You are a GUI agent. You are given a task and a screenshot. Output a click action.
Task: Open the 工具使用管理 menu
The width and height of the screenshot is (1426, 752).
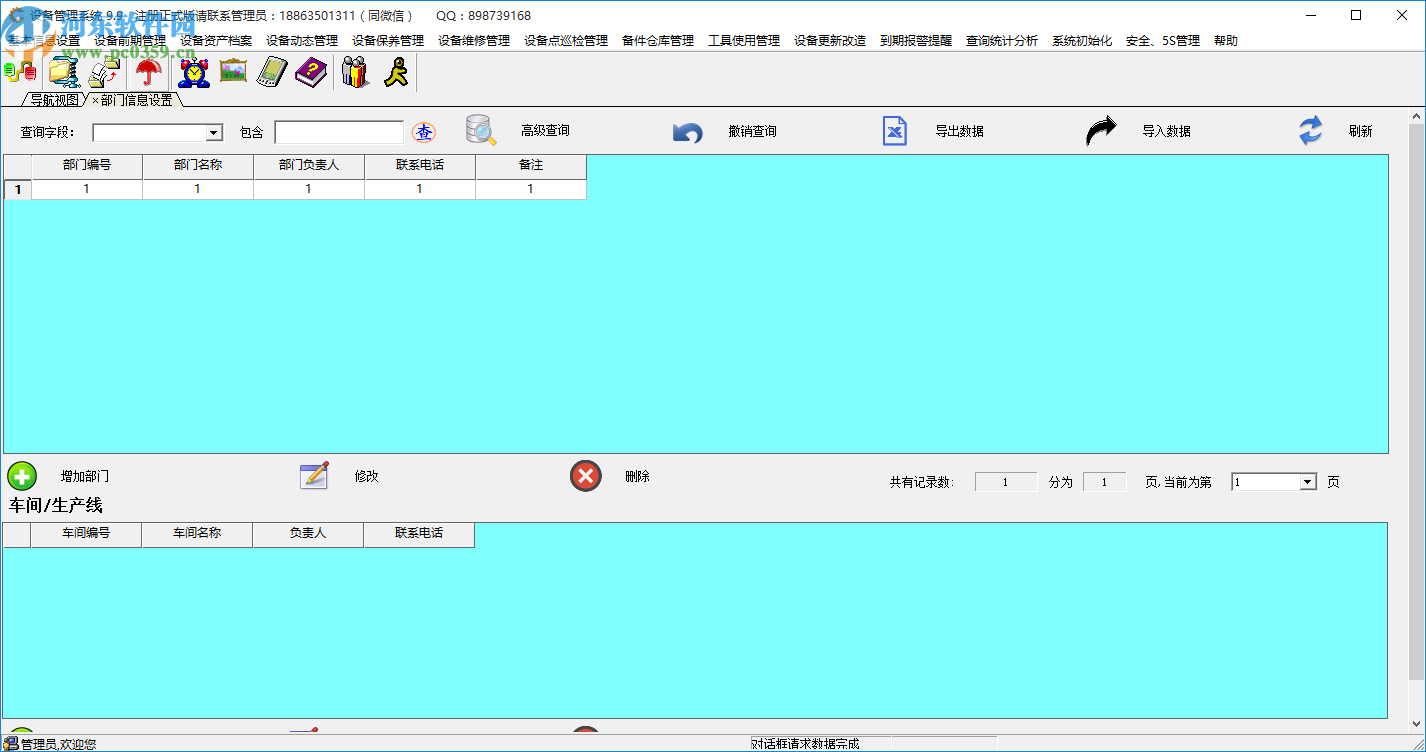click(744, 41)
